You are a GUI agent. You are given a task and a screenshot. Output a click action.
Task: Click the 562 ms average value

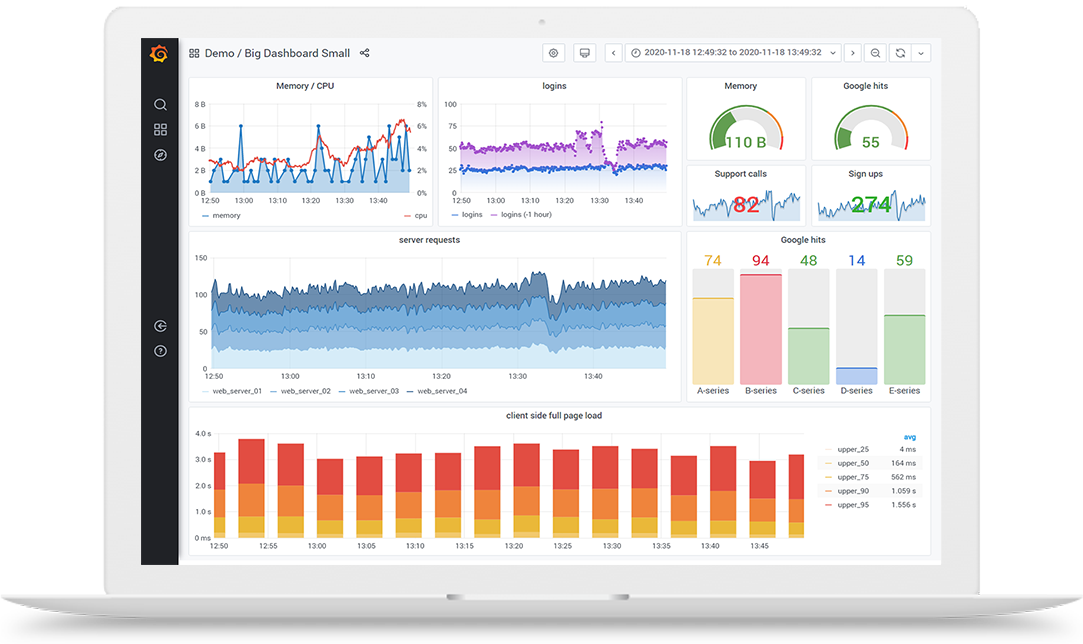(x=903, y=477)
